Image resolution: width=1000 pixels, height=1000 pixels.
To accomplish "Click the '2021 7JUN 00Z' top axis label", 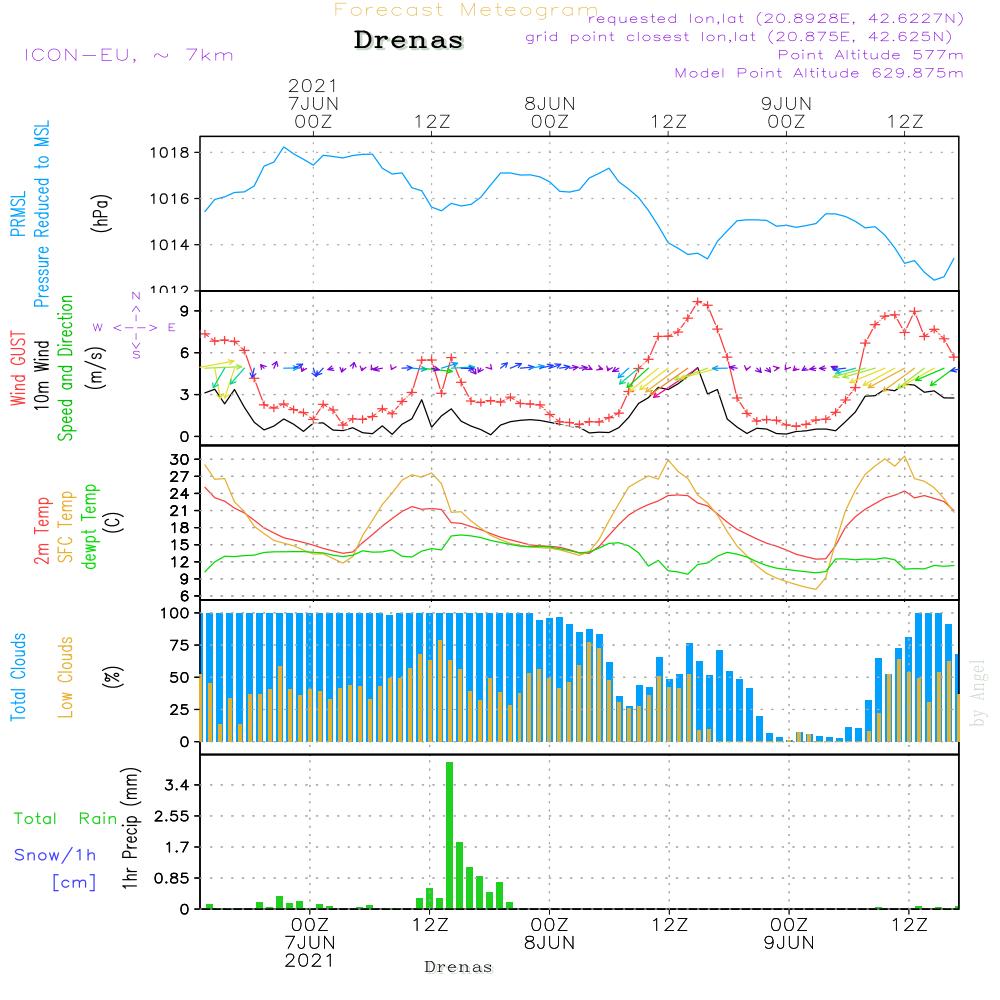I will tap(312, 103).
